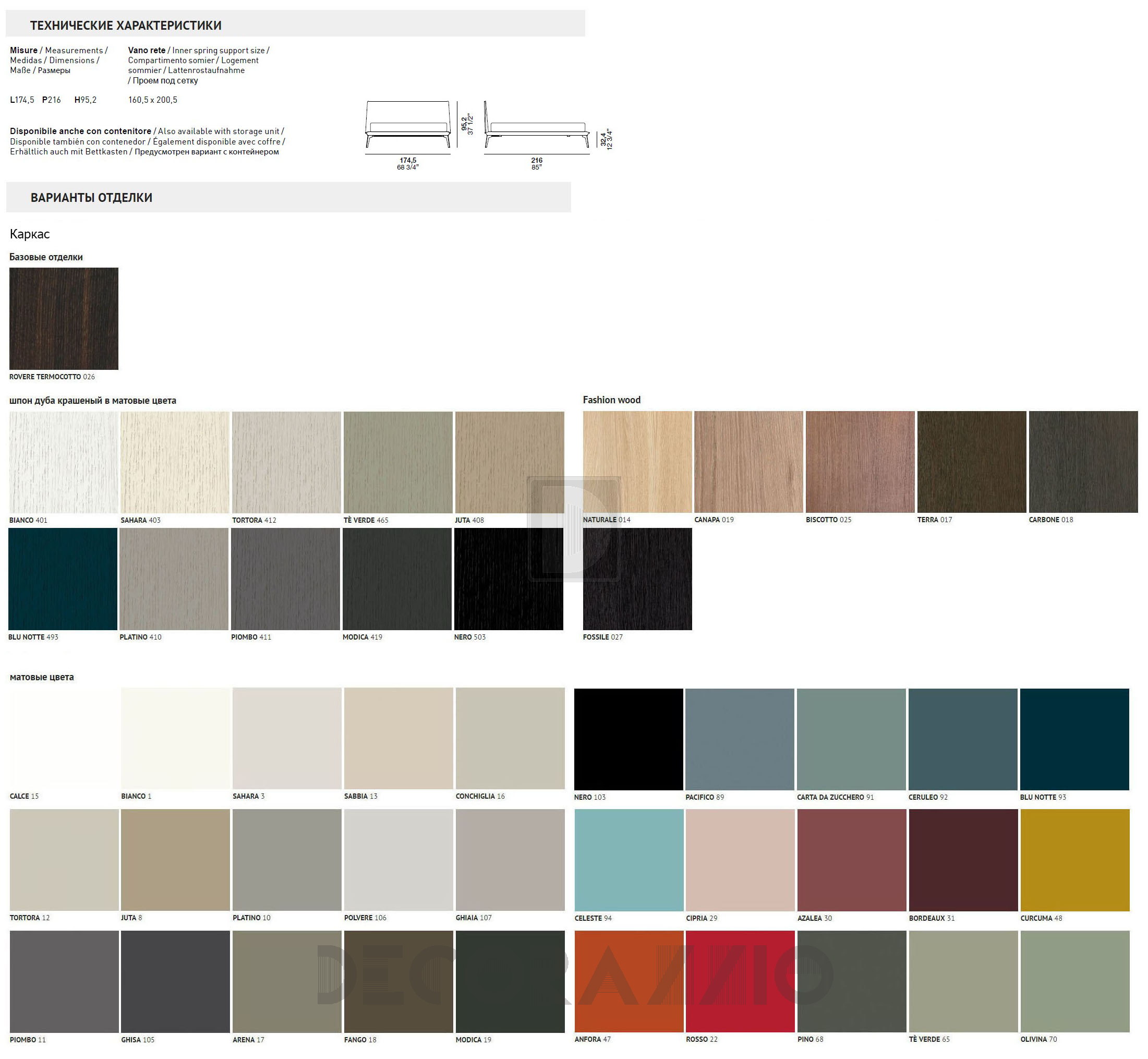Pick the Celeste 94 matte color
This screenshot has width=1148, height=1059.
[629, 860]
